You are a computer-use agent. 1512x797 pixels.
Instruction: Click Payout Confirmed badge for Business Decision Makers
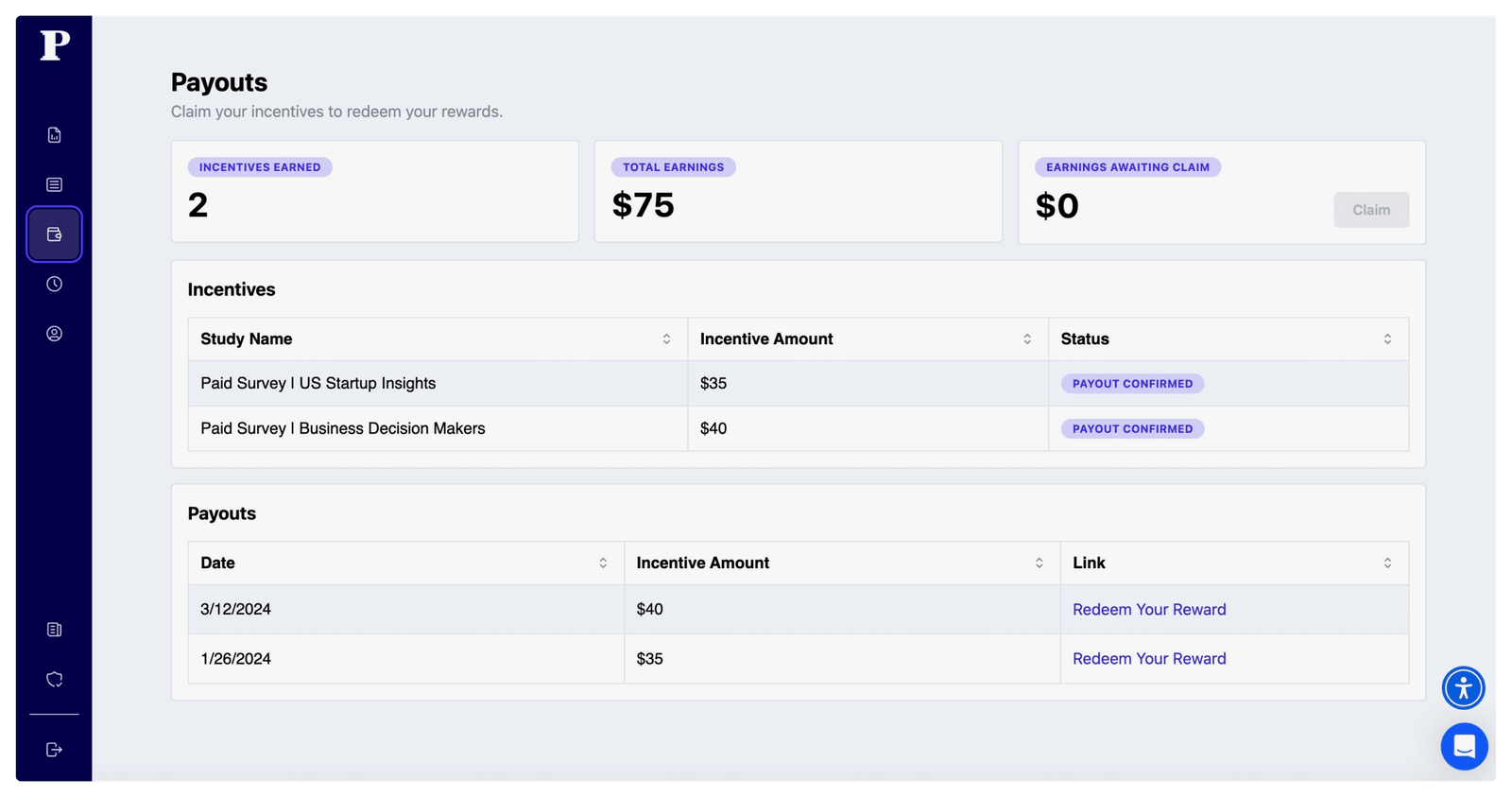coord(1132,429)
